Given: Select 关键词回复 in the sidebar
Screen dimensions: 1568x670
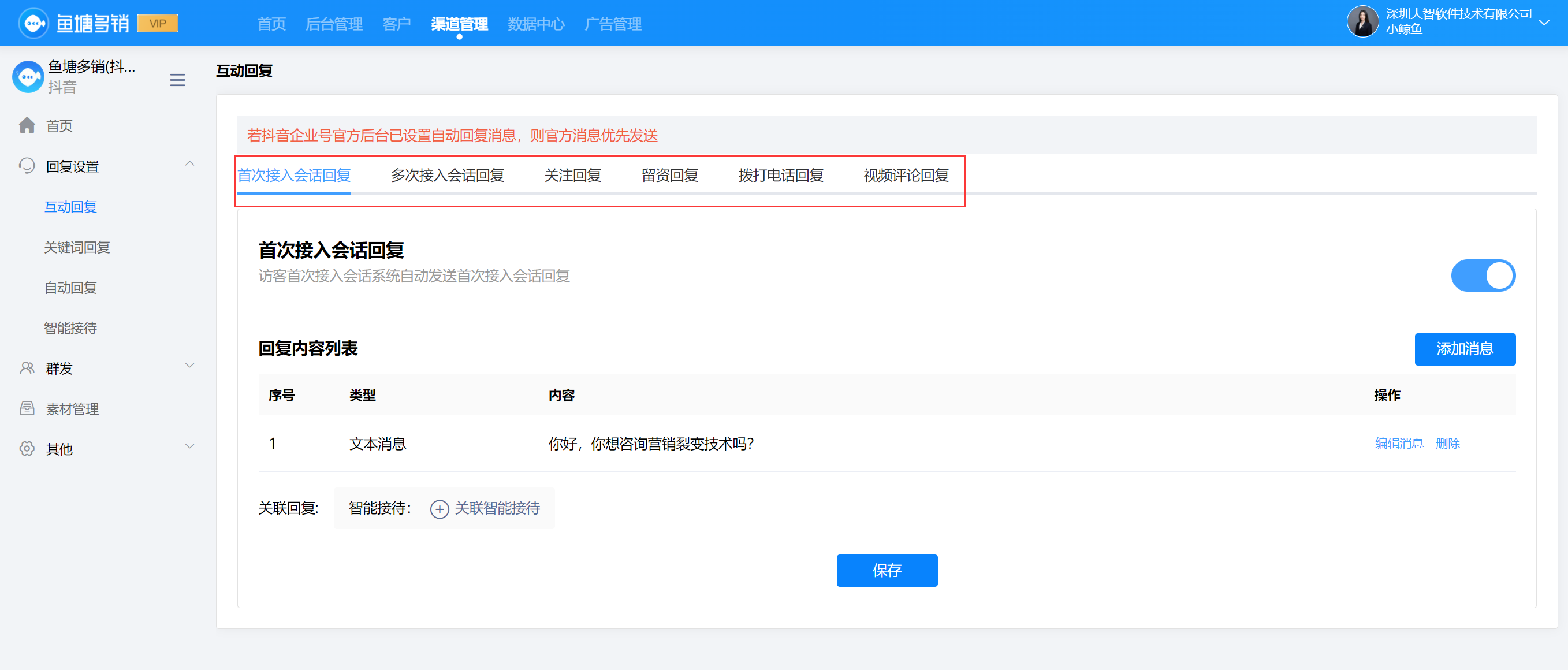Looking at the screenshot, I should point(77,247).
